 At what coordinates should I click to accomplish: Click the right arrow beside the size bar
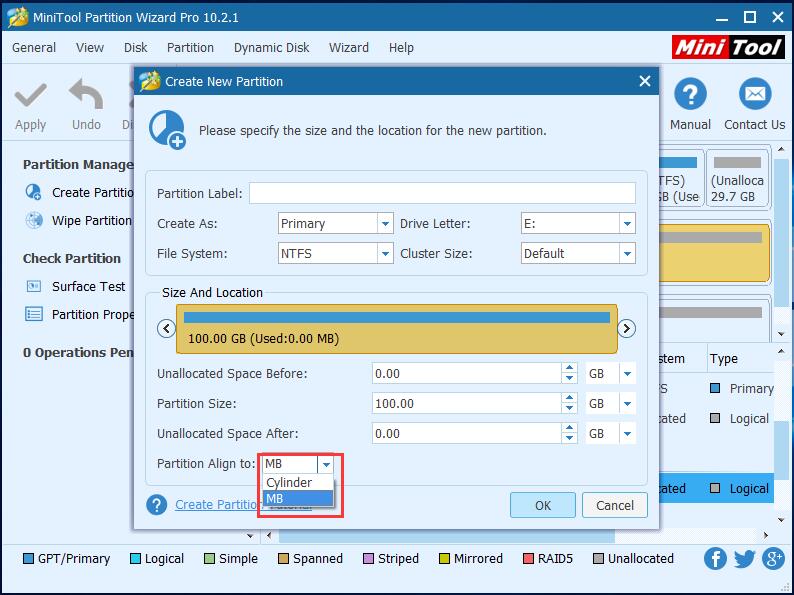[x=626, y=329]
